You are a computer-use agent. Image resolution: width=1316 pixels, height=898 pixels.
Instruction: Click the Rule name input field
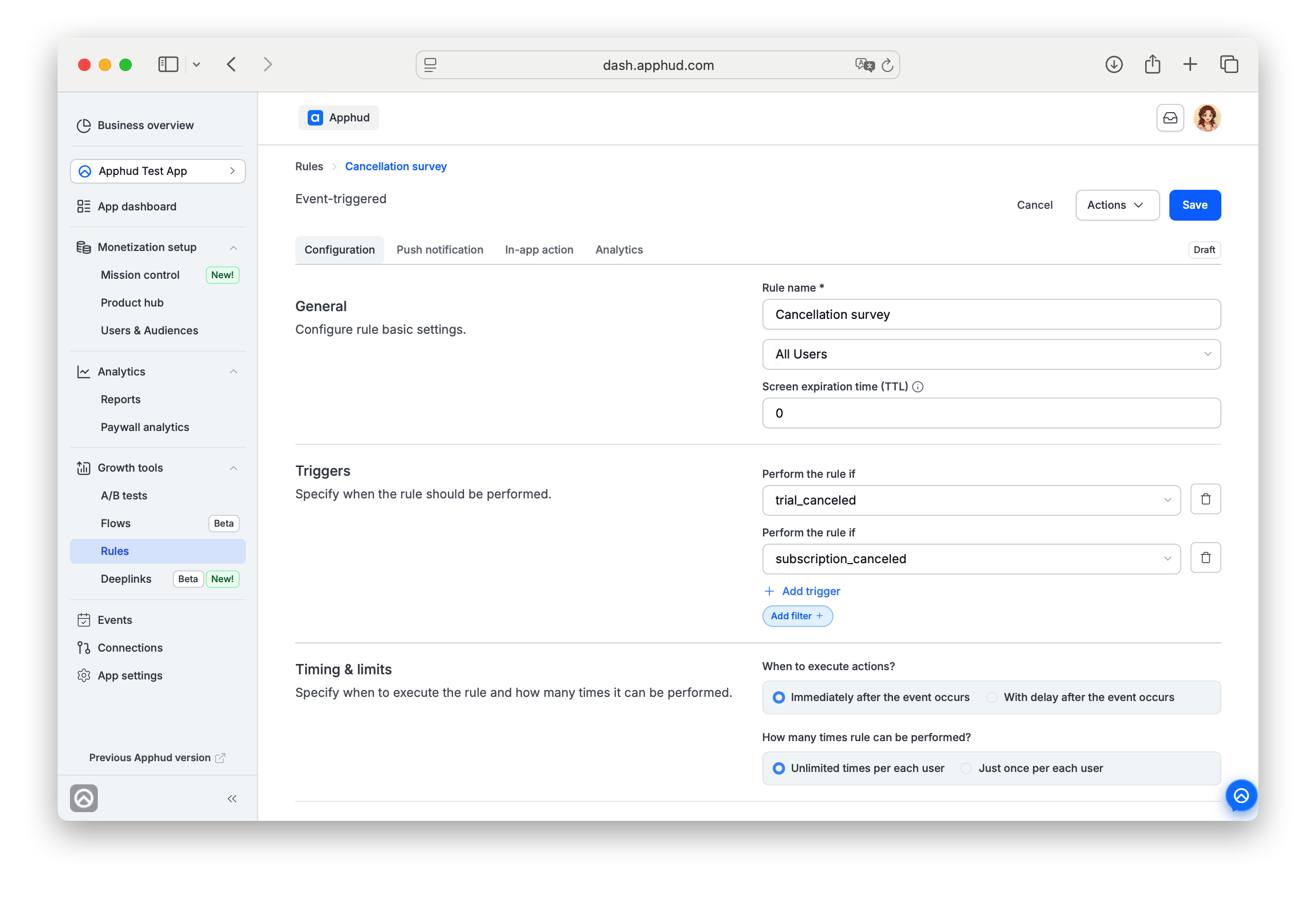[x=991, y=315]
